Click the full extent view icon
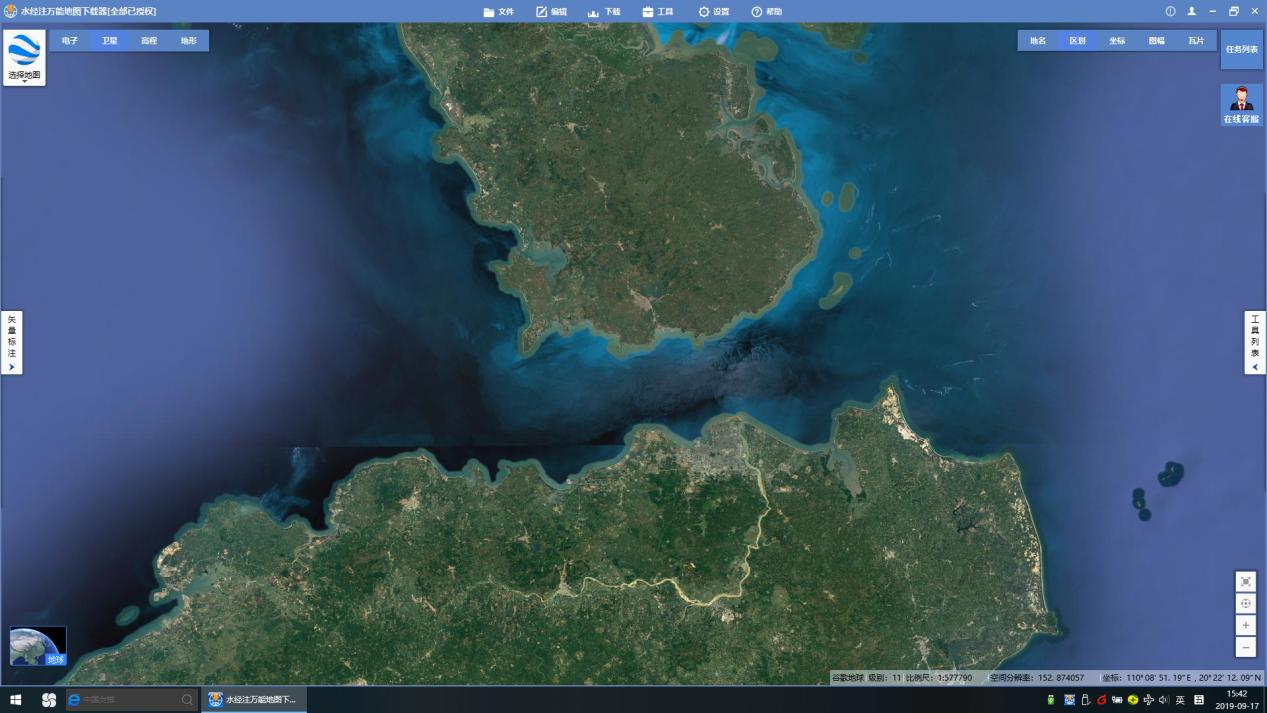1267x713 pixels. click(x=1245, y=582)
